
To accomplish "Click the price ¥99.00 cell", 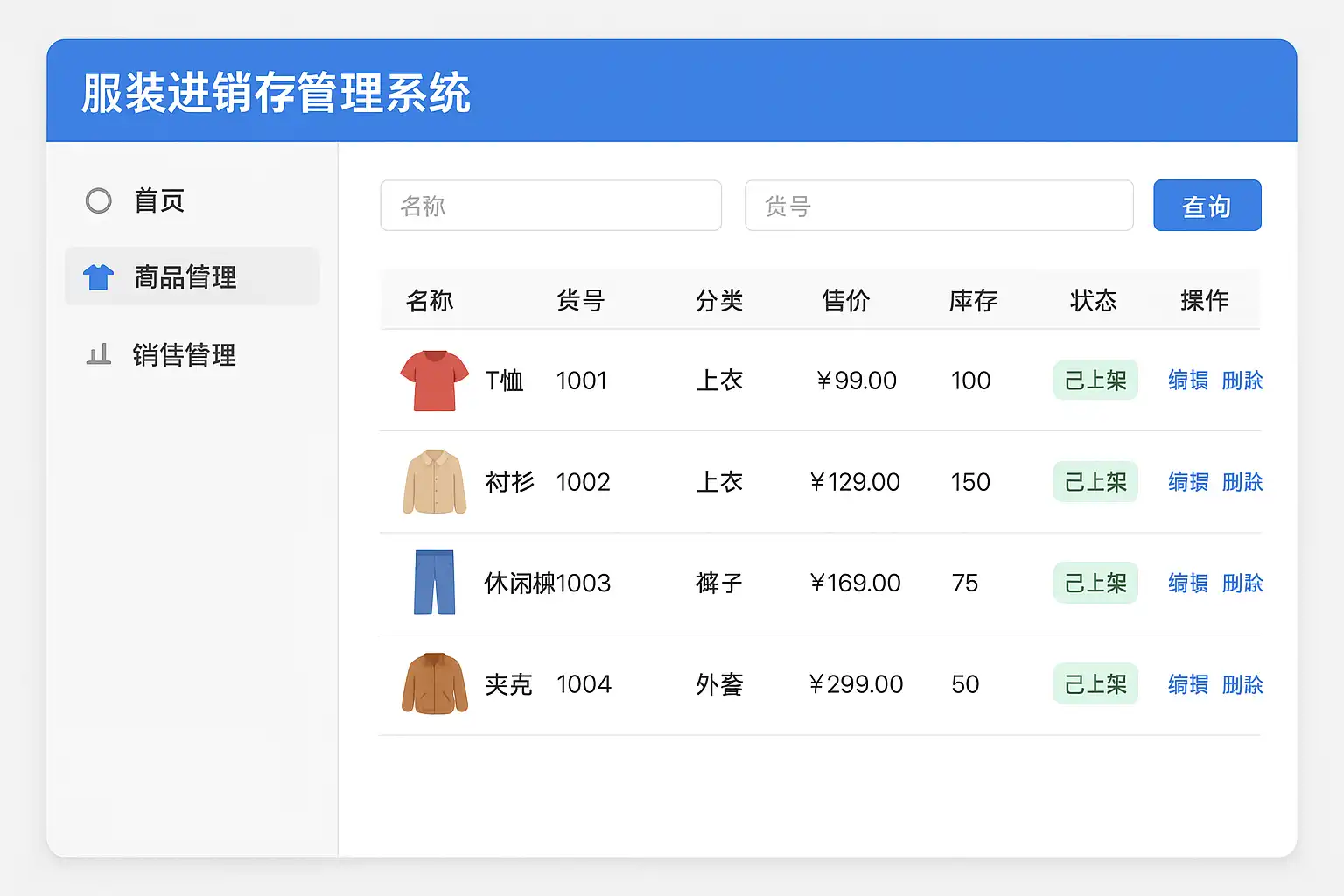I will click(x=856, y=381).
